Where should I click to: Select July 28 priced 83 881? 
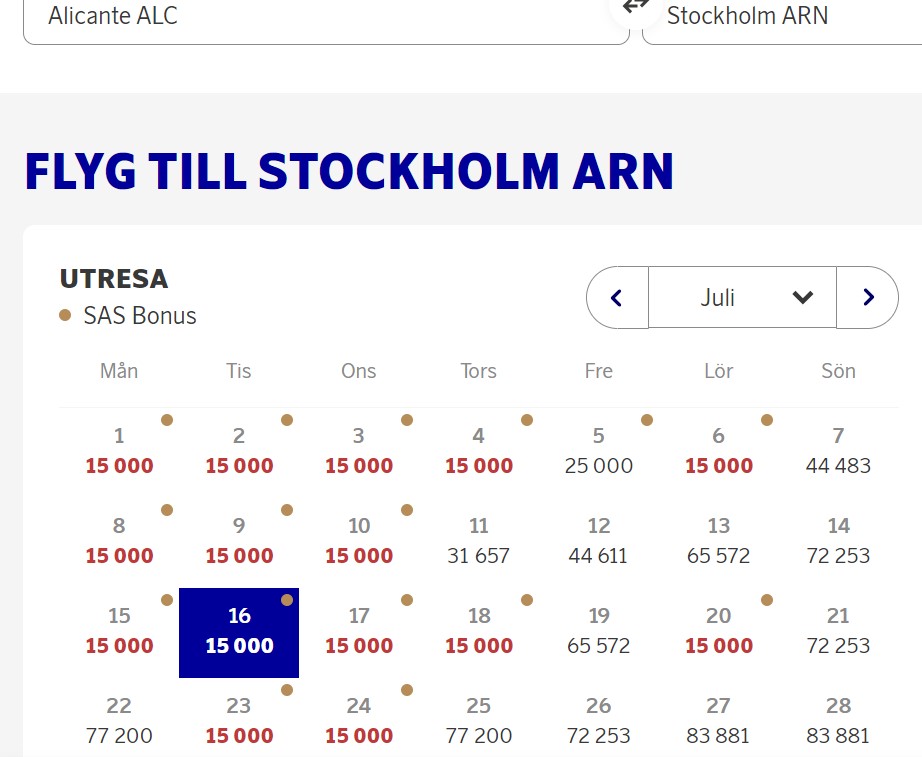(838, 721)
